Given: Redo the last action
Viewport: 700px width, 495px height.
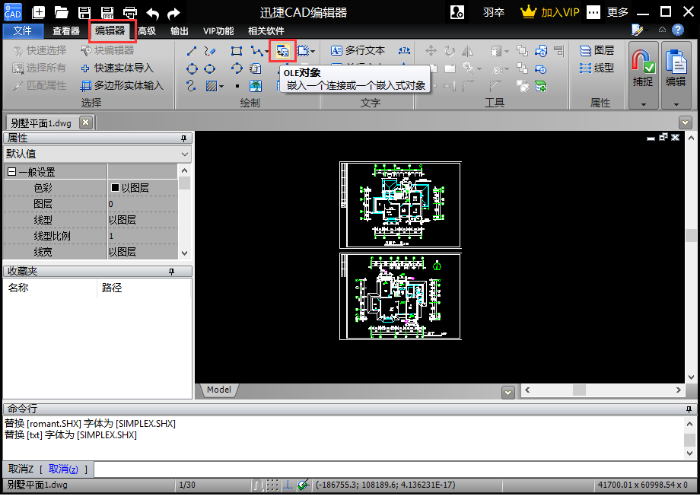Looking at the screenshot, I should point(174,13).
